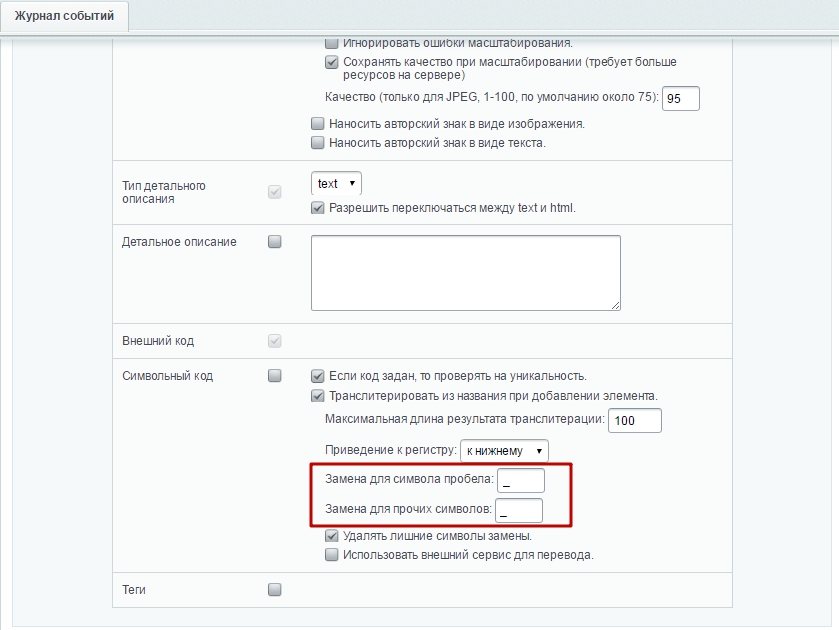The height and width of the screenshot is (630, 839).
Task: Open the Приведение к регистру dropdown
Action: coord(504,451)
